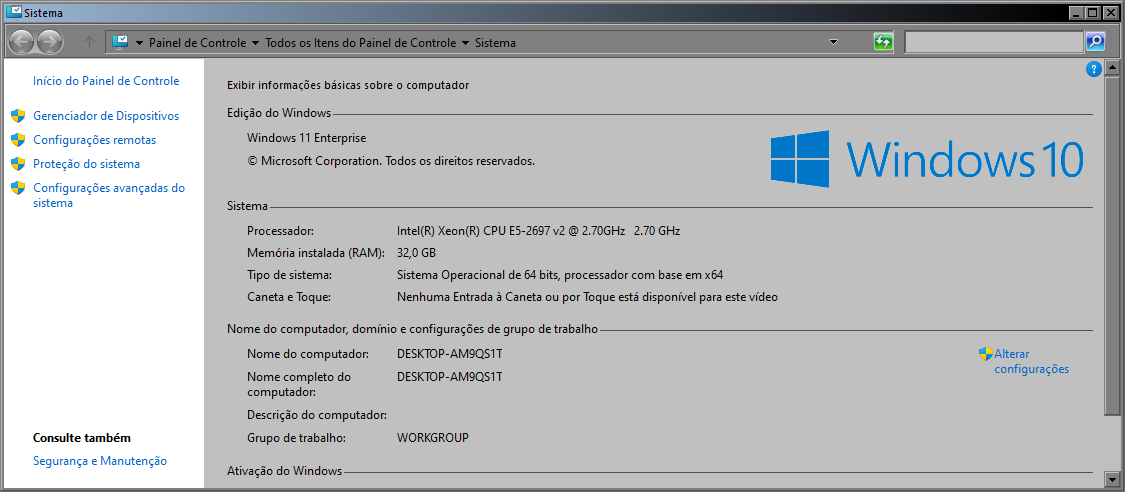This screenshot has height=492, width=1125.
Task: Open address bar history dropdown arrow
Action: click(833, 42)
